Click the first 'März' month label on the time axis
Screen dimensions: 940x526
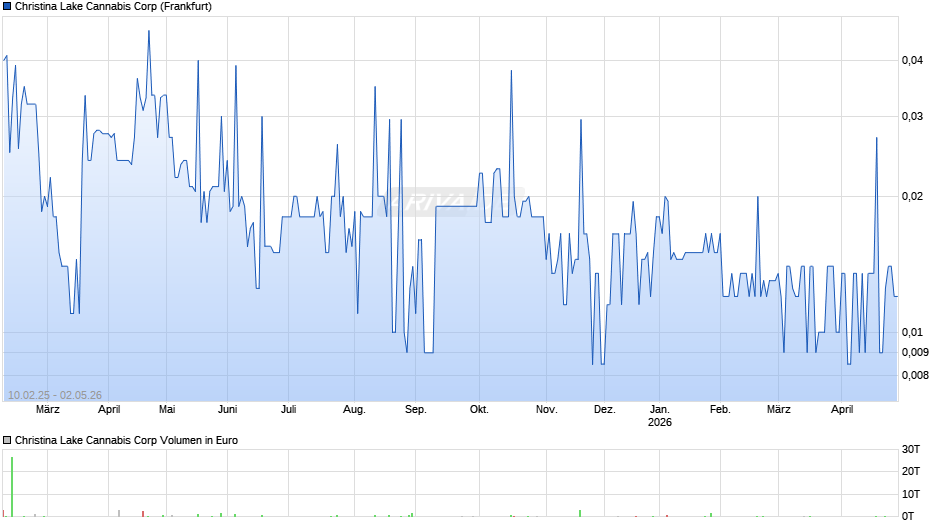click(x=48, y=410)
